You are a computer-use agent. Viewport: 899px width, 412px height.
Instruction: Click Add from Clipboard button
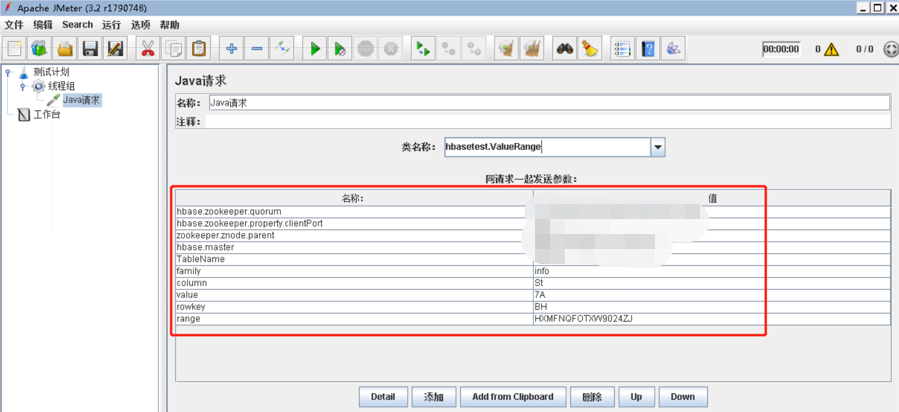click(513, 397)
